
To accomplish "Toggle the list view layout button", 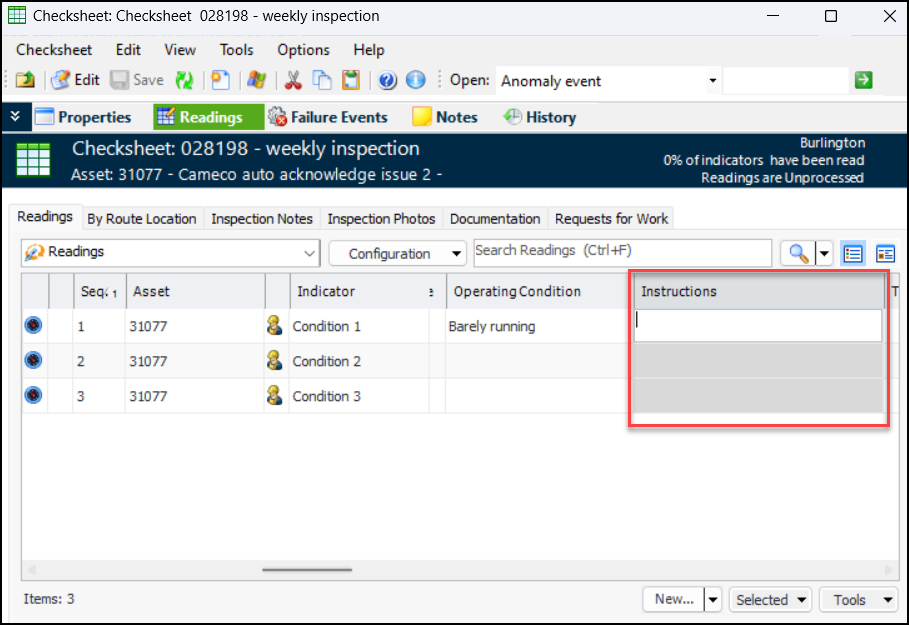I will (853, 254).
